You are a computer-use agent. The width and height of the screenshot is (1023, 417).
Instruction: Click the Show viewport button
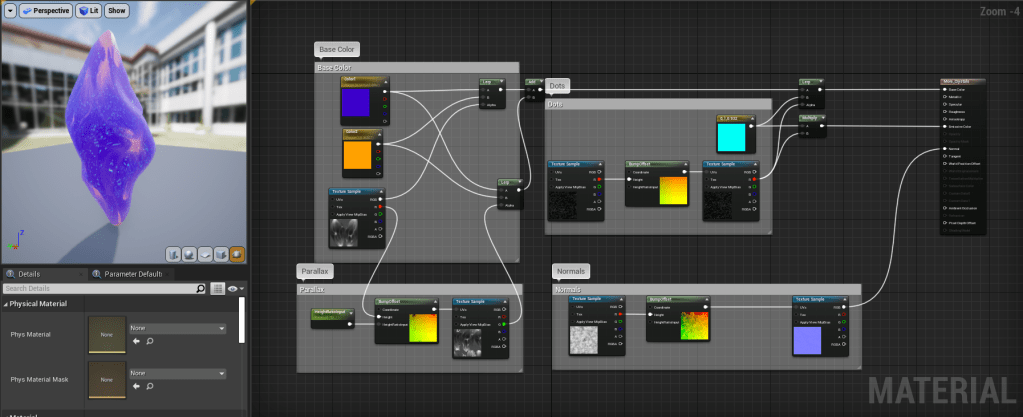tap(117, 10)
